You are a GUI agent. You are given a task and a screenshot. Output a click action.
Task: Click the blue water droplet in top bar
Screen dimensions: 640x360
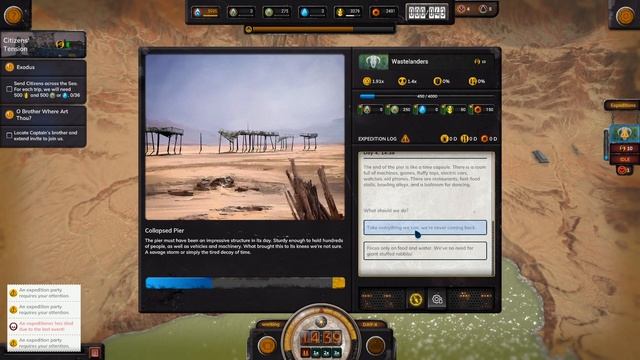304,12
